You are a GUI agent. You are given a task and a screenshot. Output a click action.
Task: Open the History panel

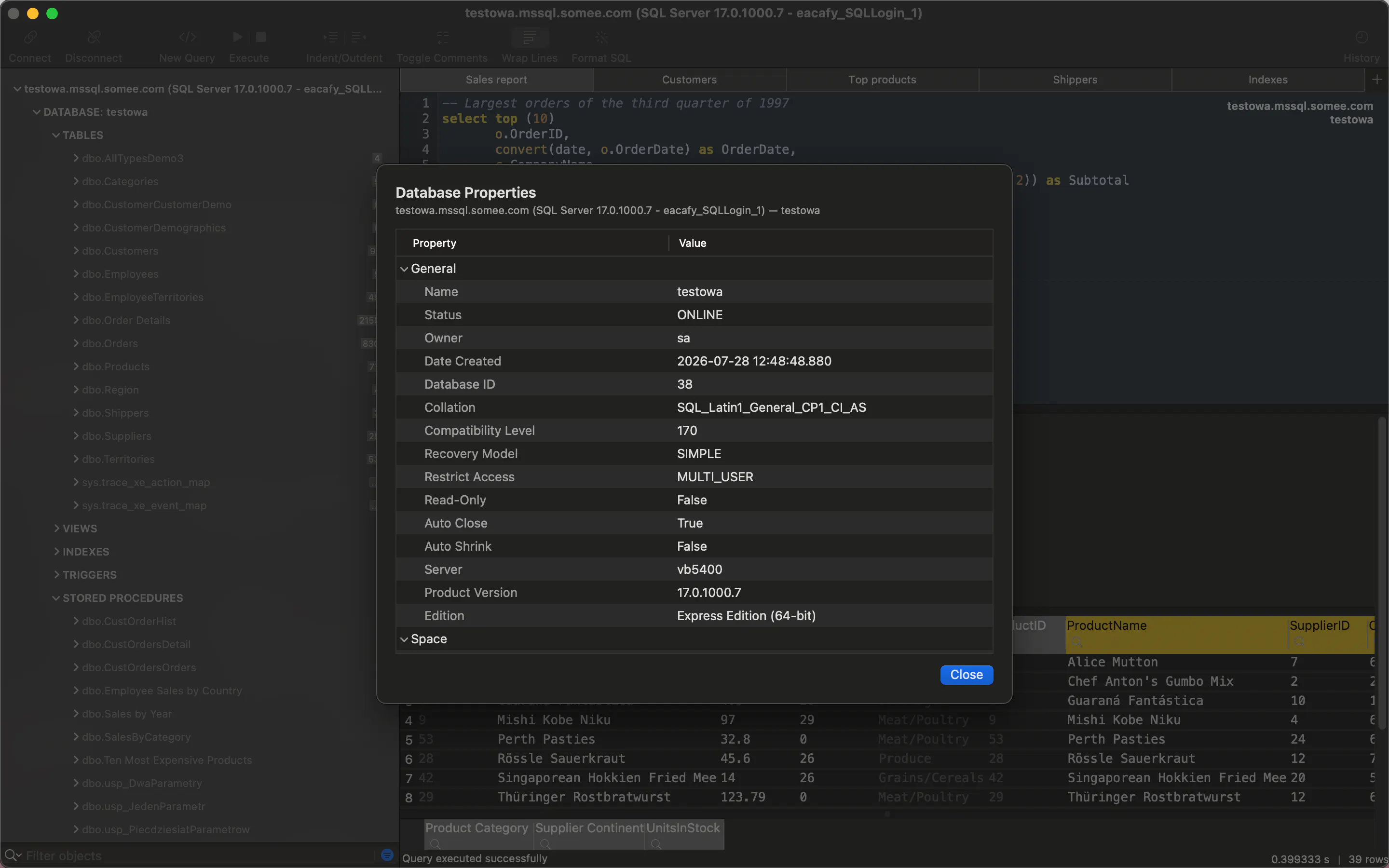coord(1362,37)
